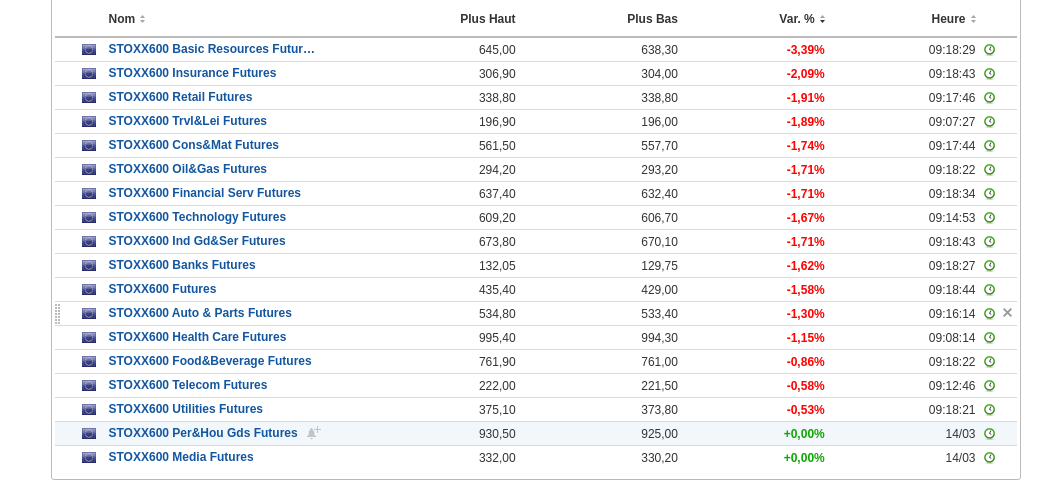Click the Plus Bas column header

[652, 19]
